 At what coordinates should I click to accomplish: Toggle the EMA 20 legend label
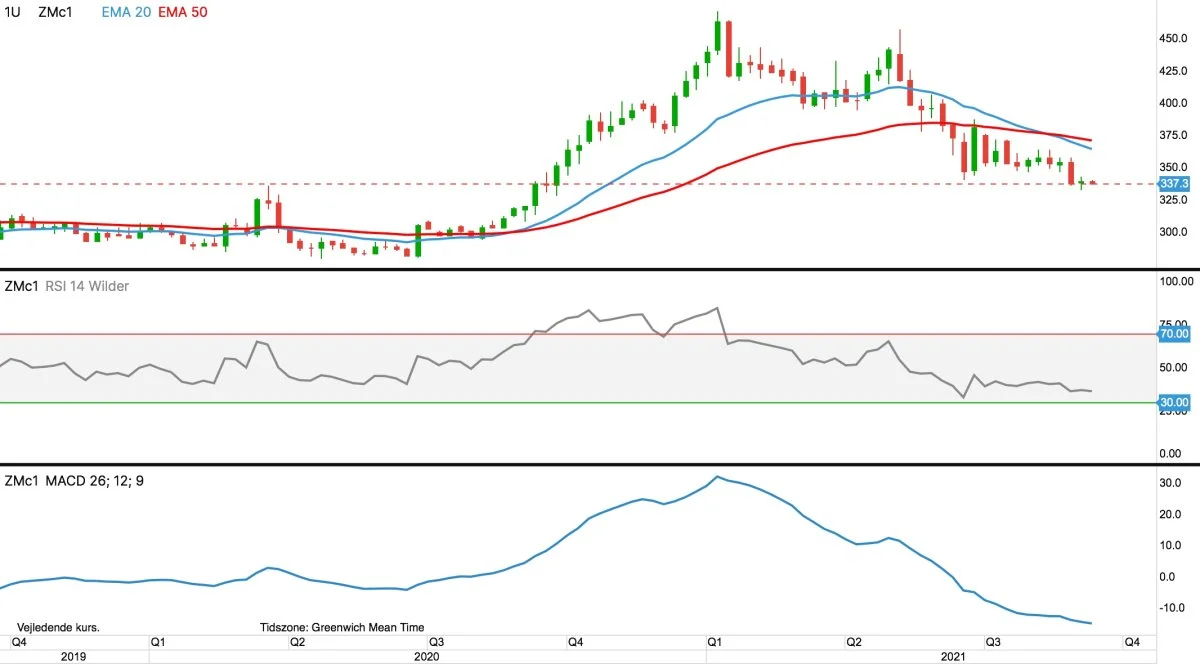[x=127, y=12]
